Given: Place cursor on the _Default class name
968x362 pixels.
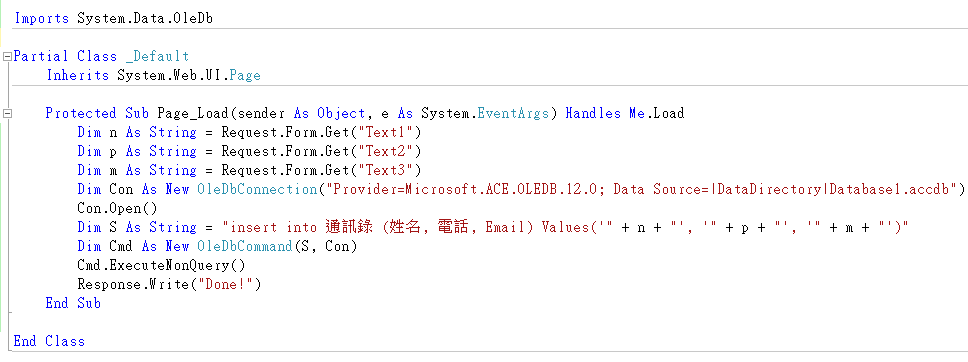Looking at the screenshot, I should tap(157, 57).
